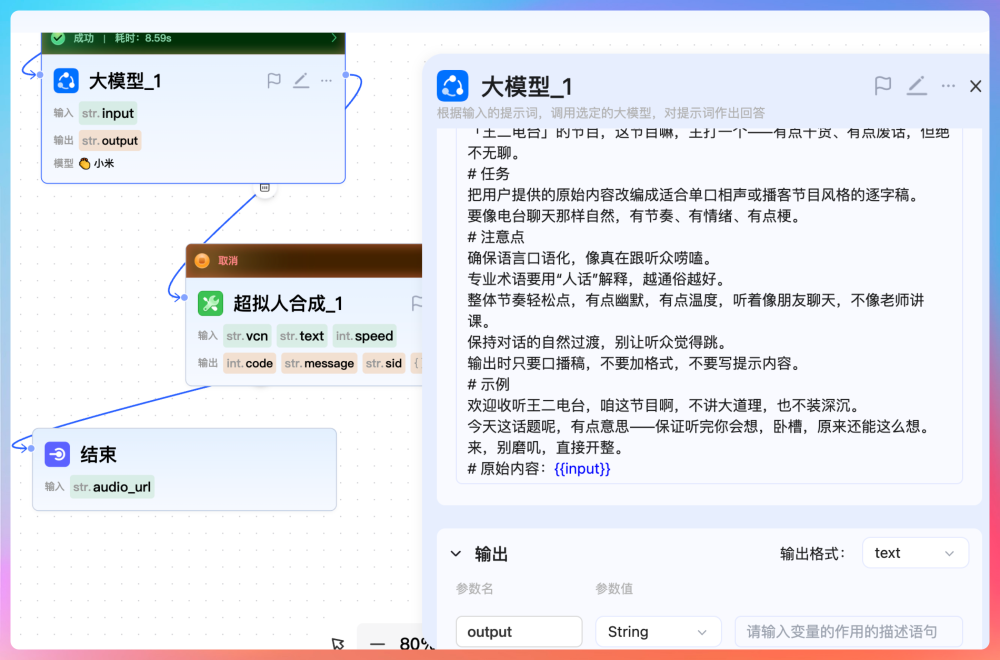Click the 结束 end node icon
Viewport: 1000px width, 660px height.
coord(57,455)
